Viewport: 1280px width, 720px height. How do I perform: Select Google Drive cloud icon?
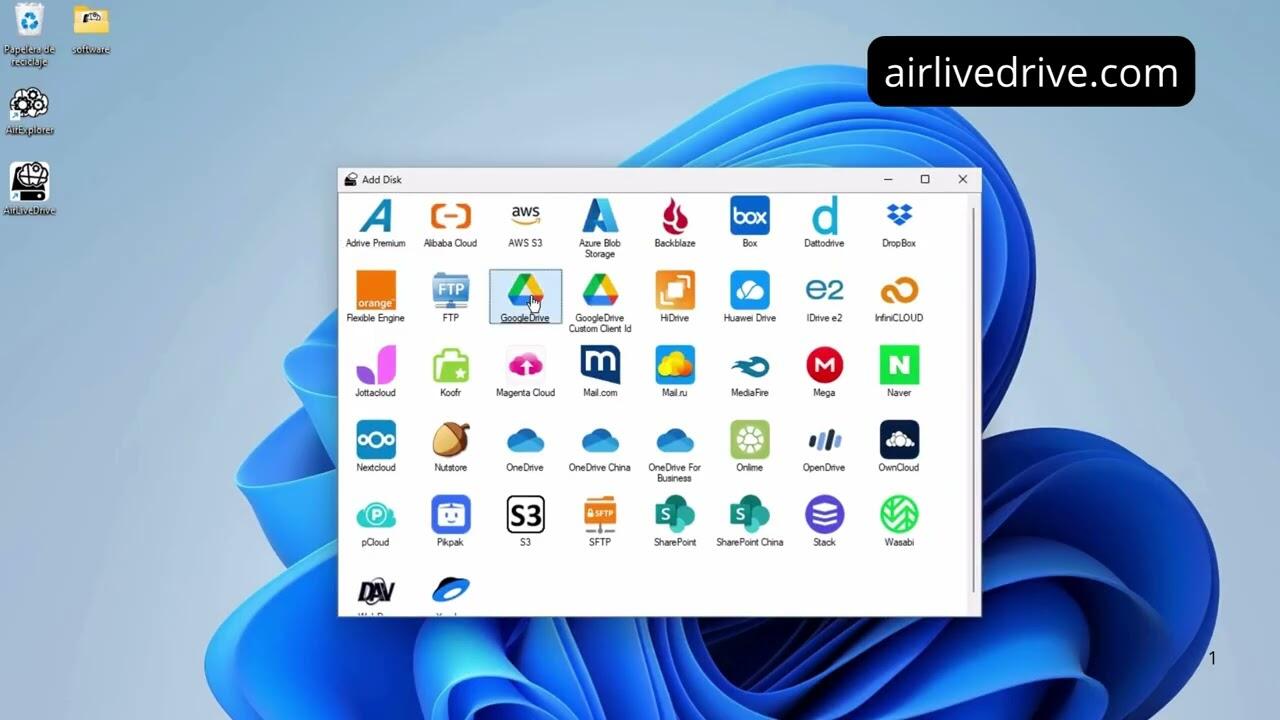point(525,291)
